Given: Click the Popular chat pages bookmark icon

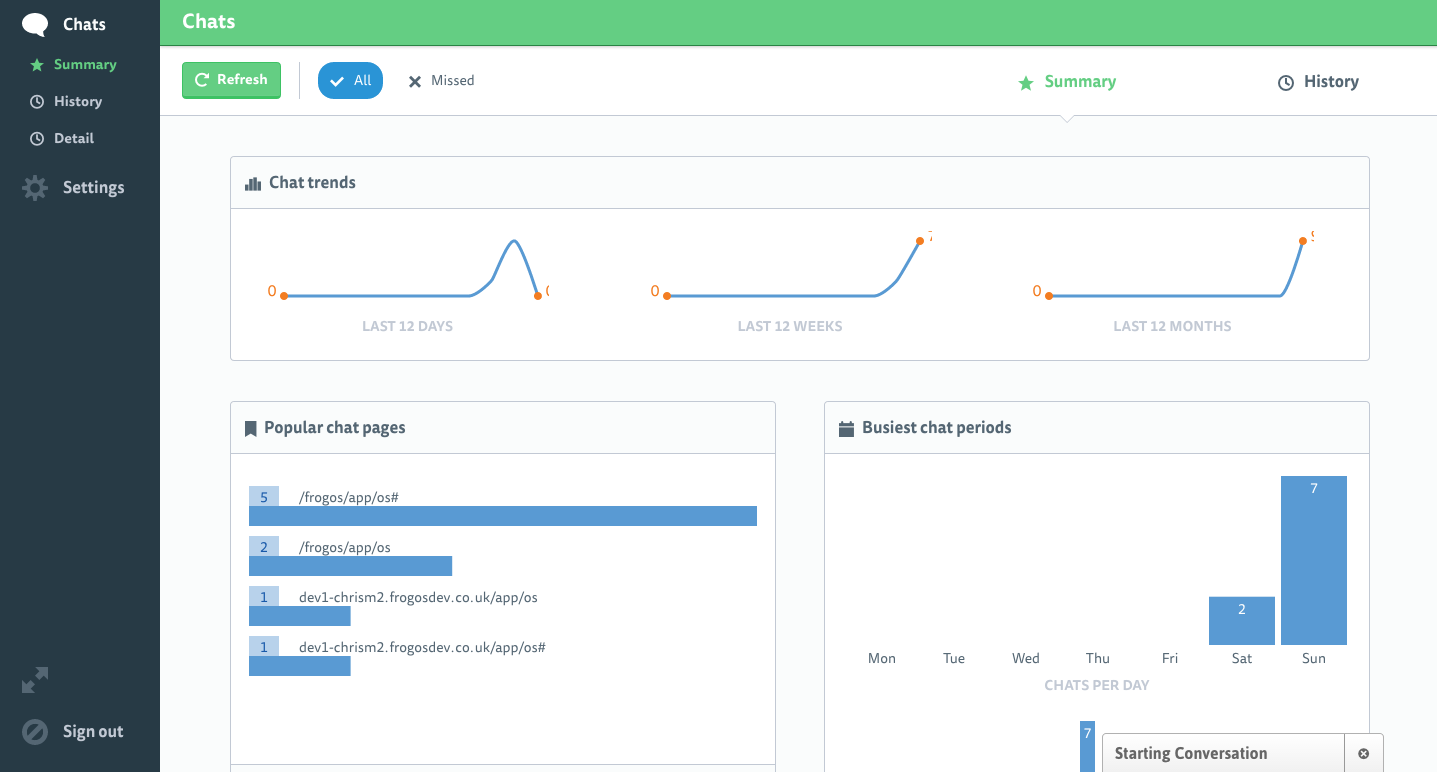Looking at the screenshot, I should click(251, 428).
